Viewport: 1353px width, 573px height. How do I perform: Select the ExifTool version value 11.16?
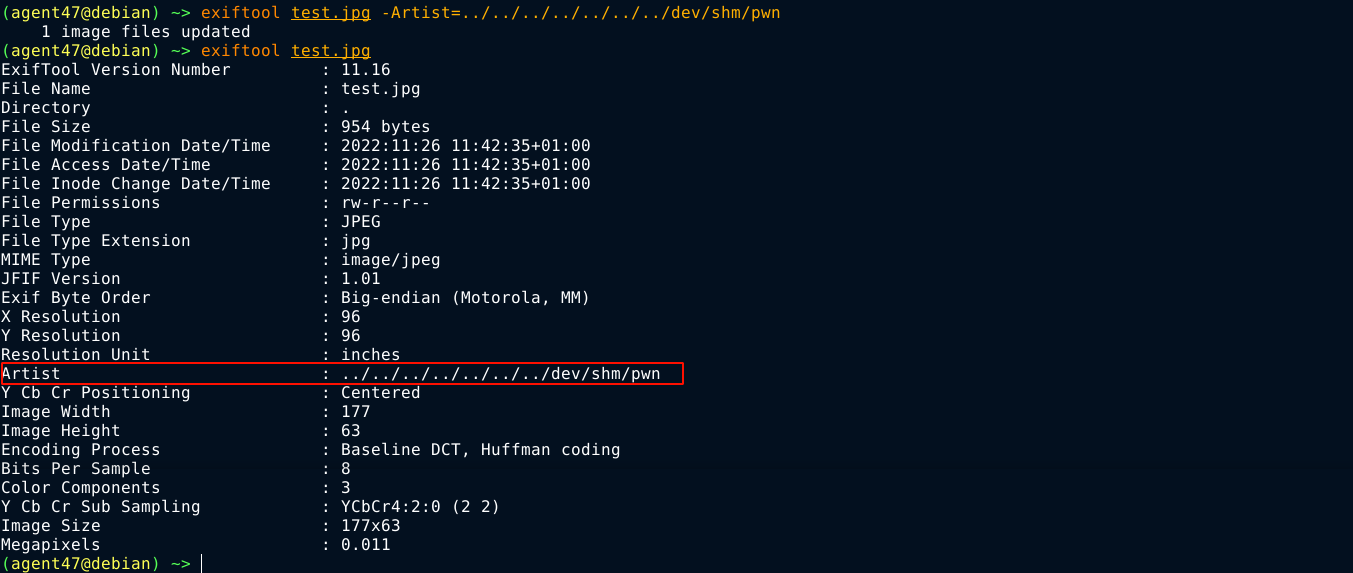(x=365, y=70)
